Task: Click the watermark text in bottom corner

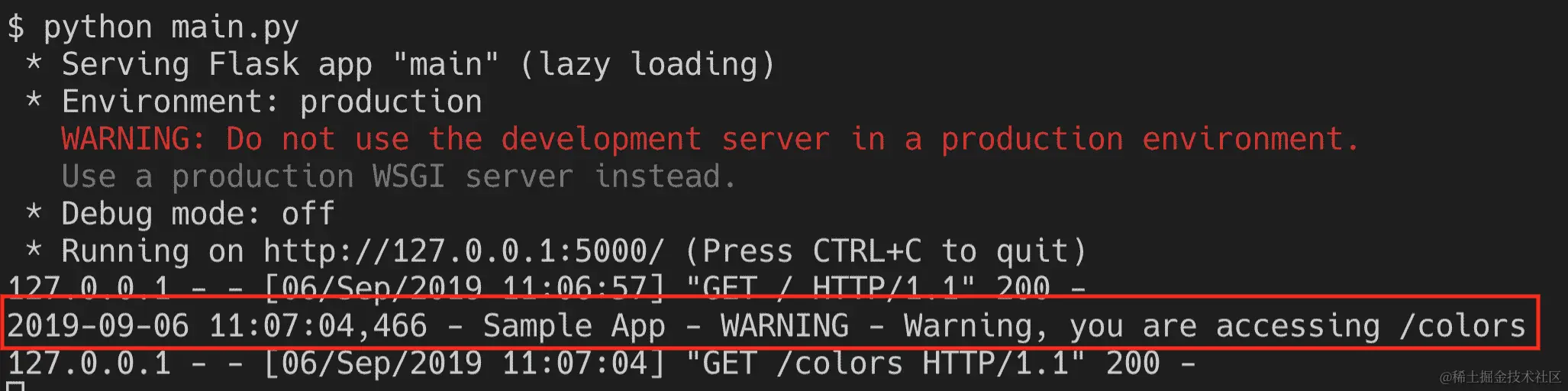Action: click(x=1500, y=376)
